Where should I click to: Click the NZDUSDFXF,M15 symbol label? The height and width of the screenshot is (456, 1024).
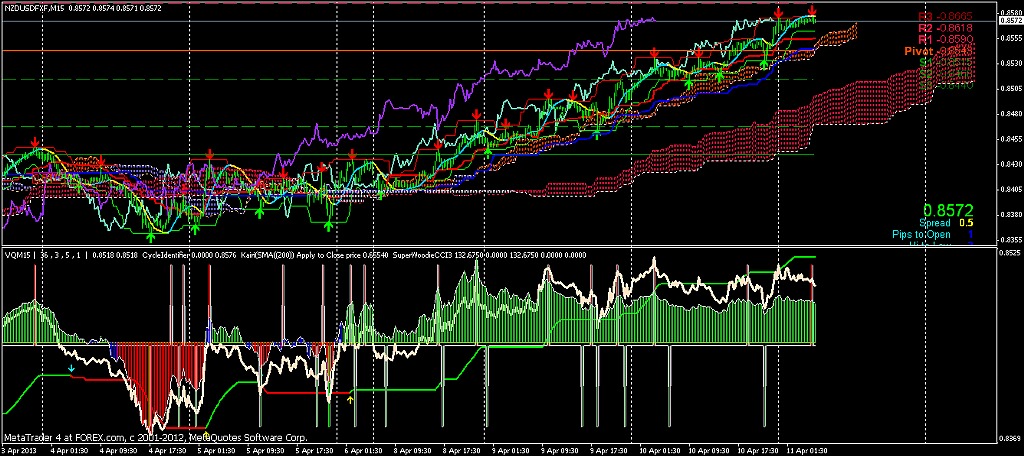tap(38, 7)
